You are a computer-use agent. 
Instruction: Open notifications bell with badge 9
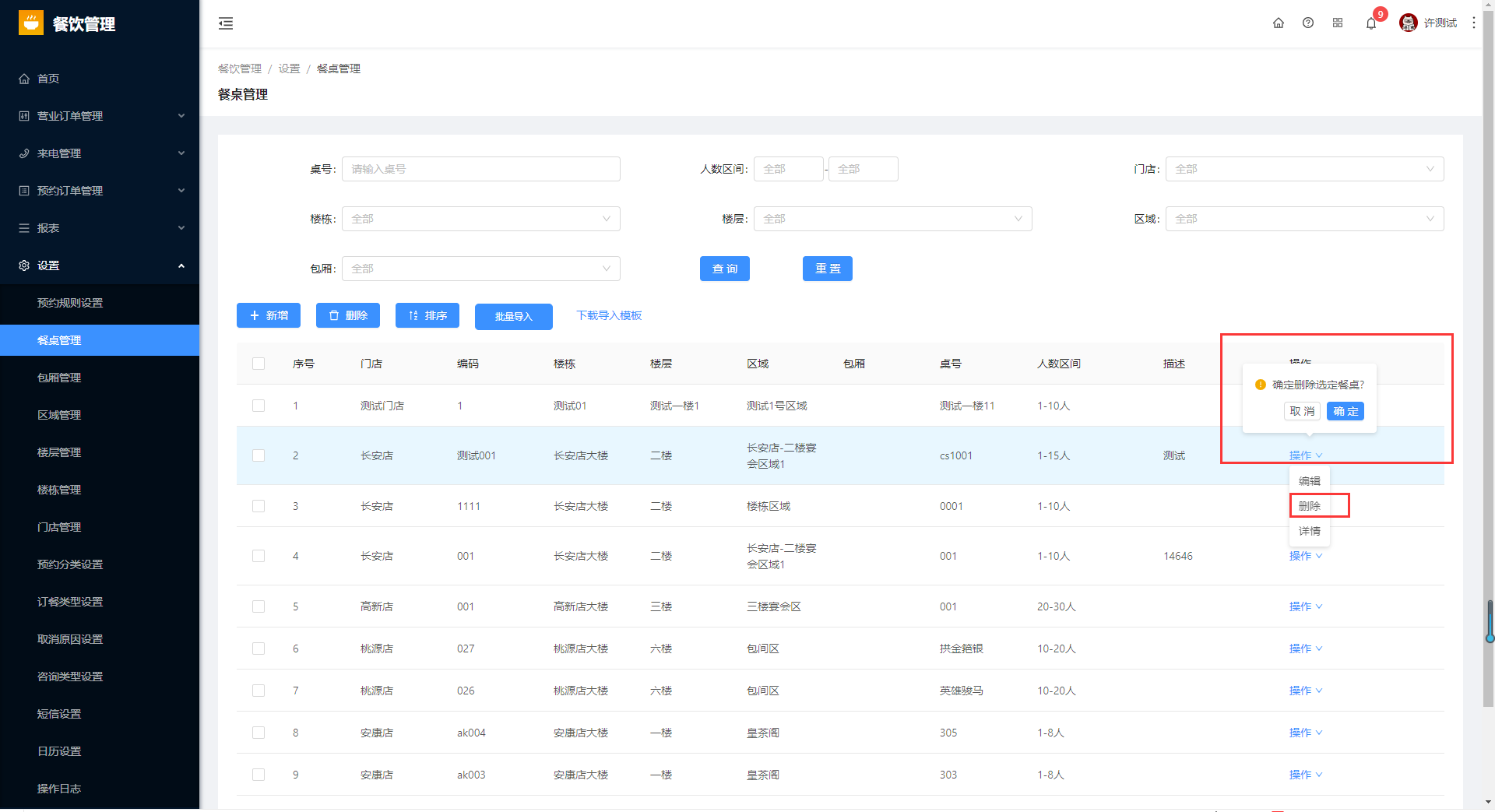[x=1371, y=23]
